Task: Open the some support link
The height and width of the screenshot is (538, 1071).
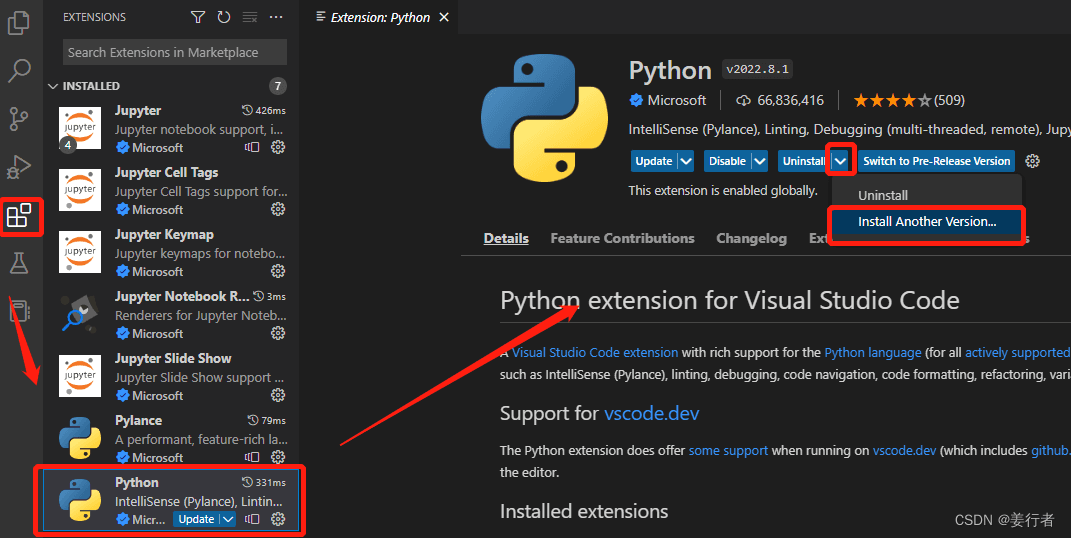Action: 728,451
